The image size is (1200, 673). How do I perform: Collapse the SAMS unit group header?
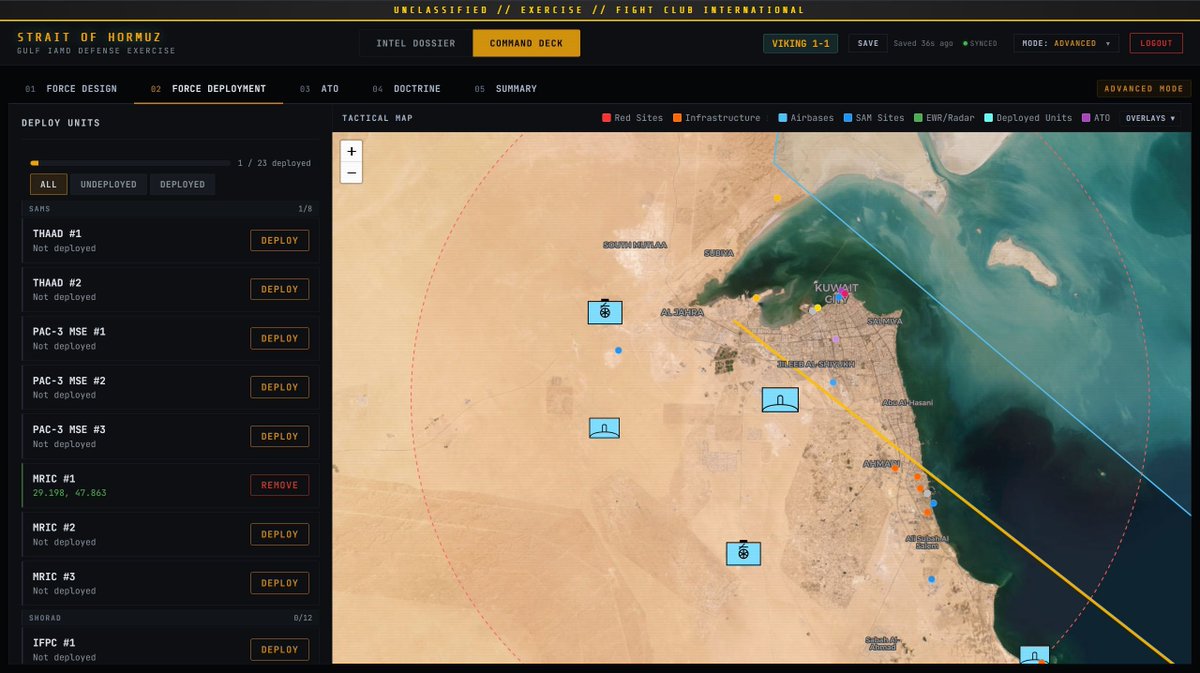171,209
